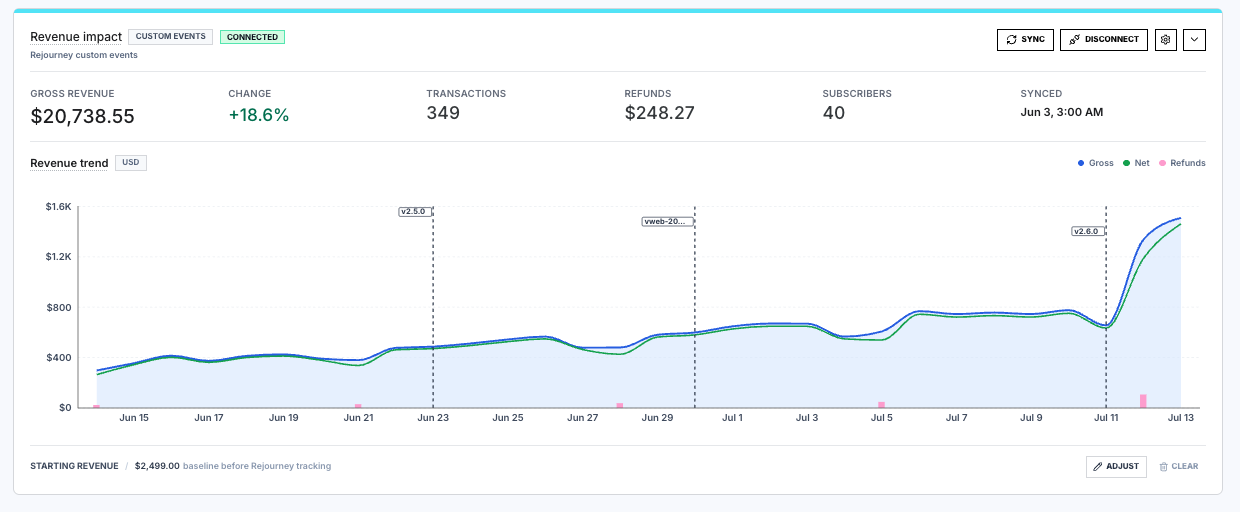Click the refund bar near Jul 12
This screenshot has width=1240, height=512.
click(1143, 401)
